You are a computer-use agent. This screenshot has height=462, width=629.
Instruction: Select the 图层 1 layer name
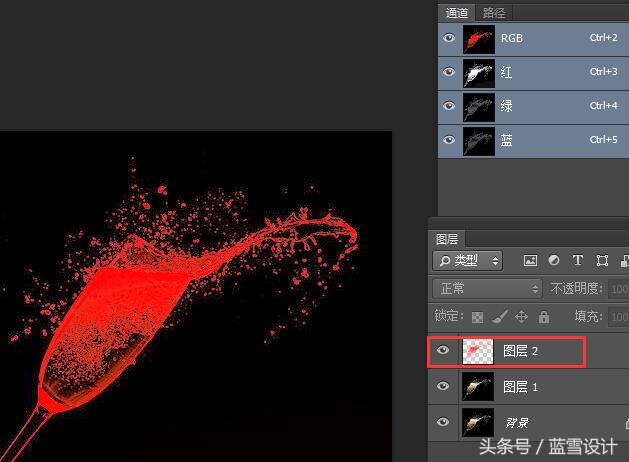[520, 387]
